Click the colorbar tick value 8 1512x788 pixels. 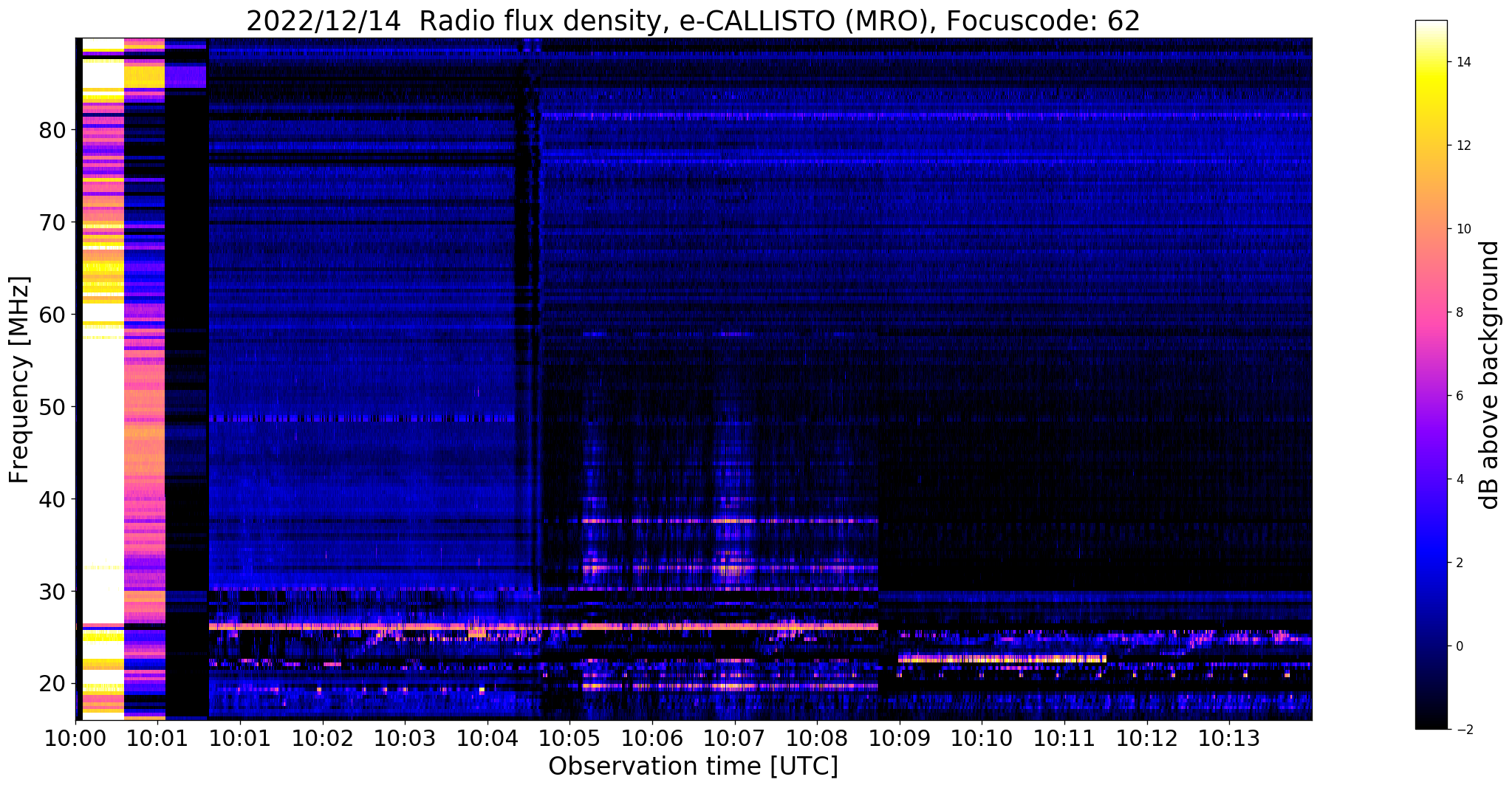pyautogui.click(x=1459, y=312)
